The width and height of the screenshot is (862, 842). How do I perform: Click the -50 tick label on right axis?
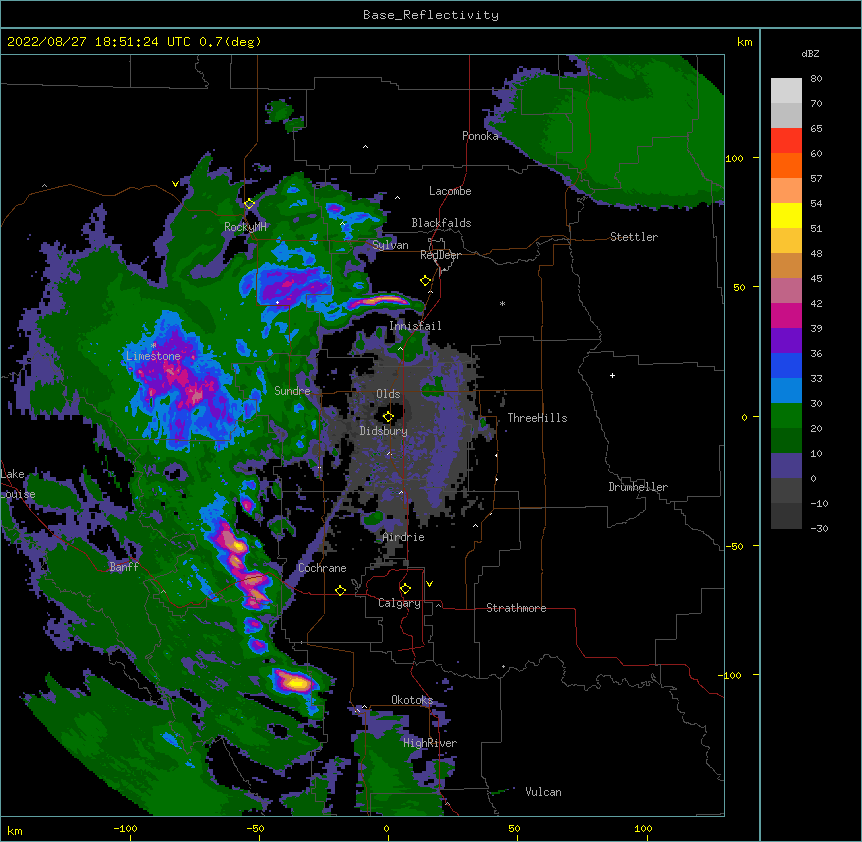click(734, 546)
